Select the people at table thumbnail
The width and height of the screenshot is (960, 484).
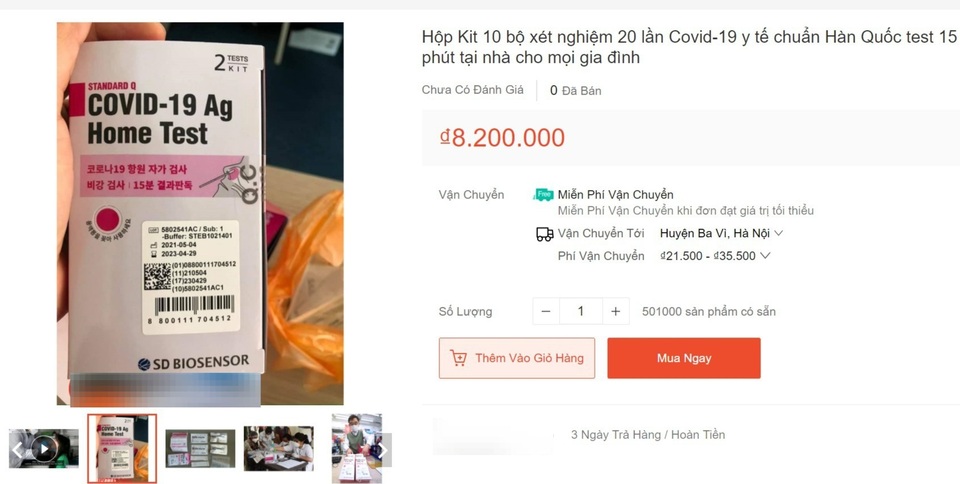click(x=279, y=449)
